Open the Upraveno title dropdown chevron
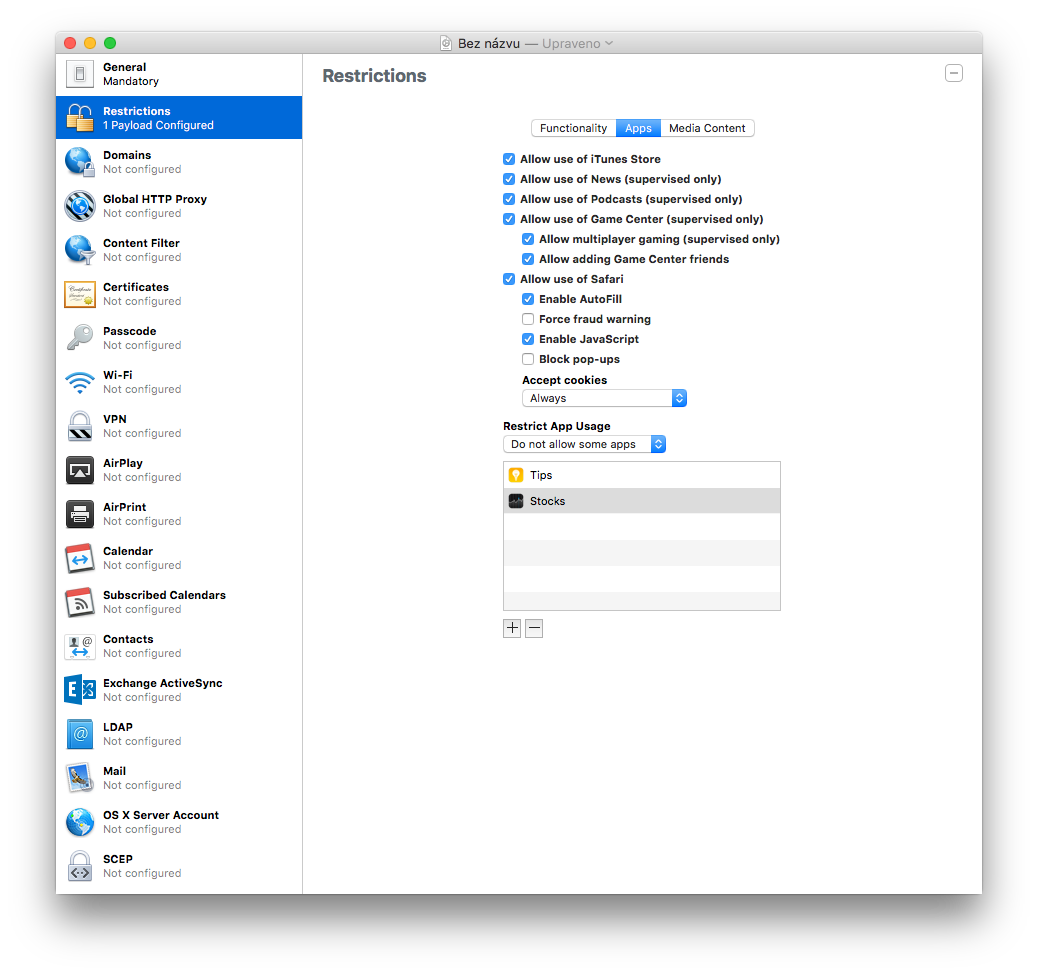Viewport: 1038px width, 974px height. [609, 44]
